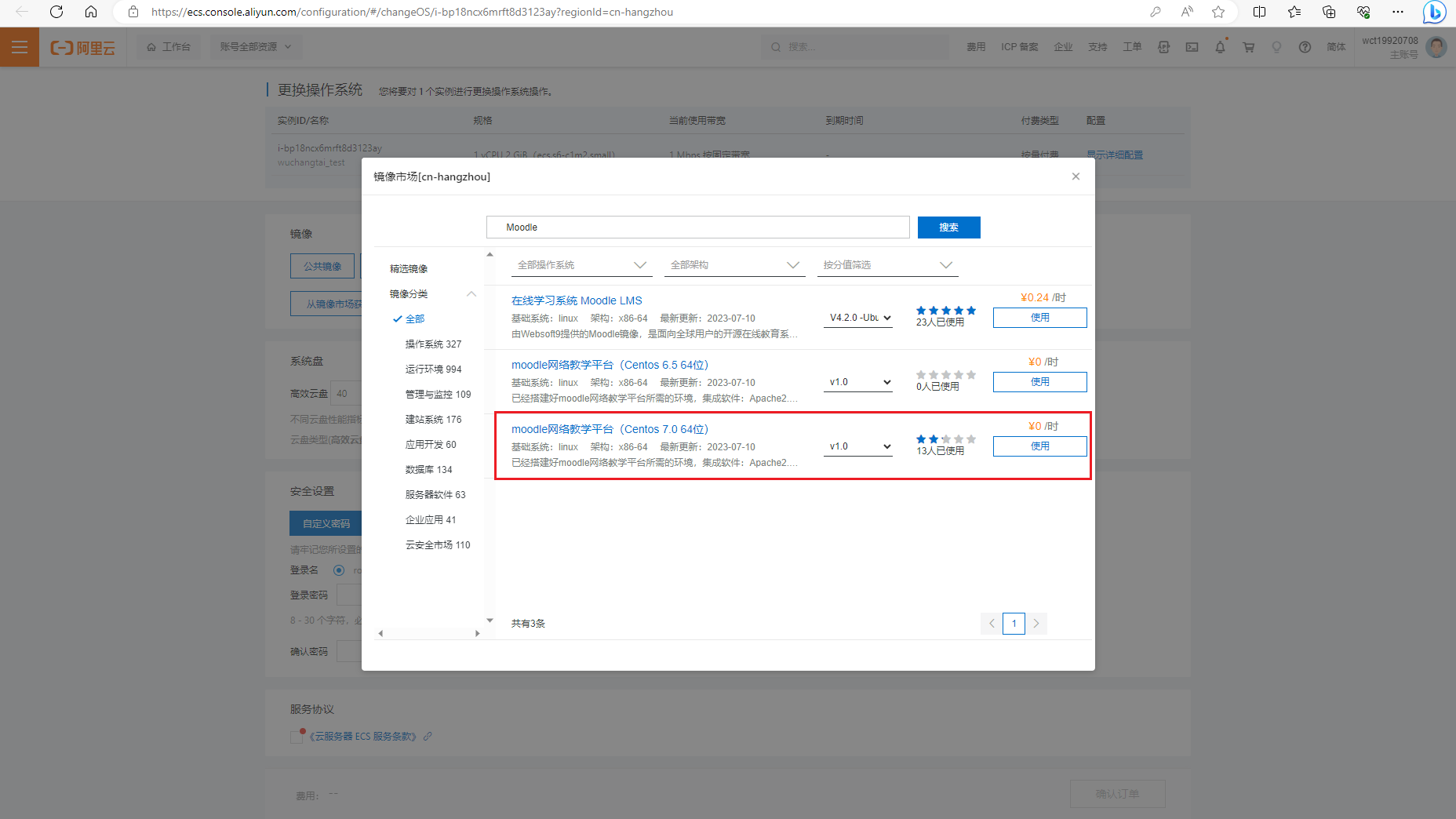Select the root login name radio
This screenshot has width=1456, height=819.
pyautogui.click(x=339, y=570)
